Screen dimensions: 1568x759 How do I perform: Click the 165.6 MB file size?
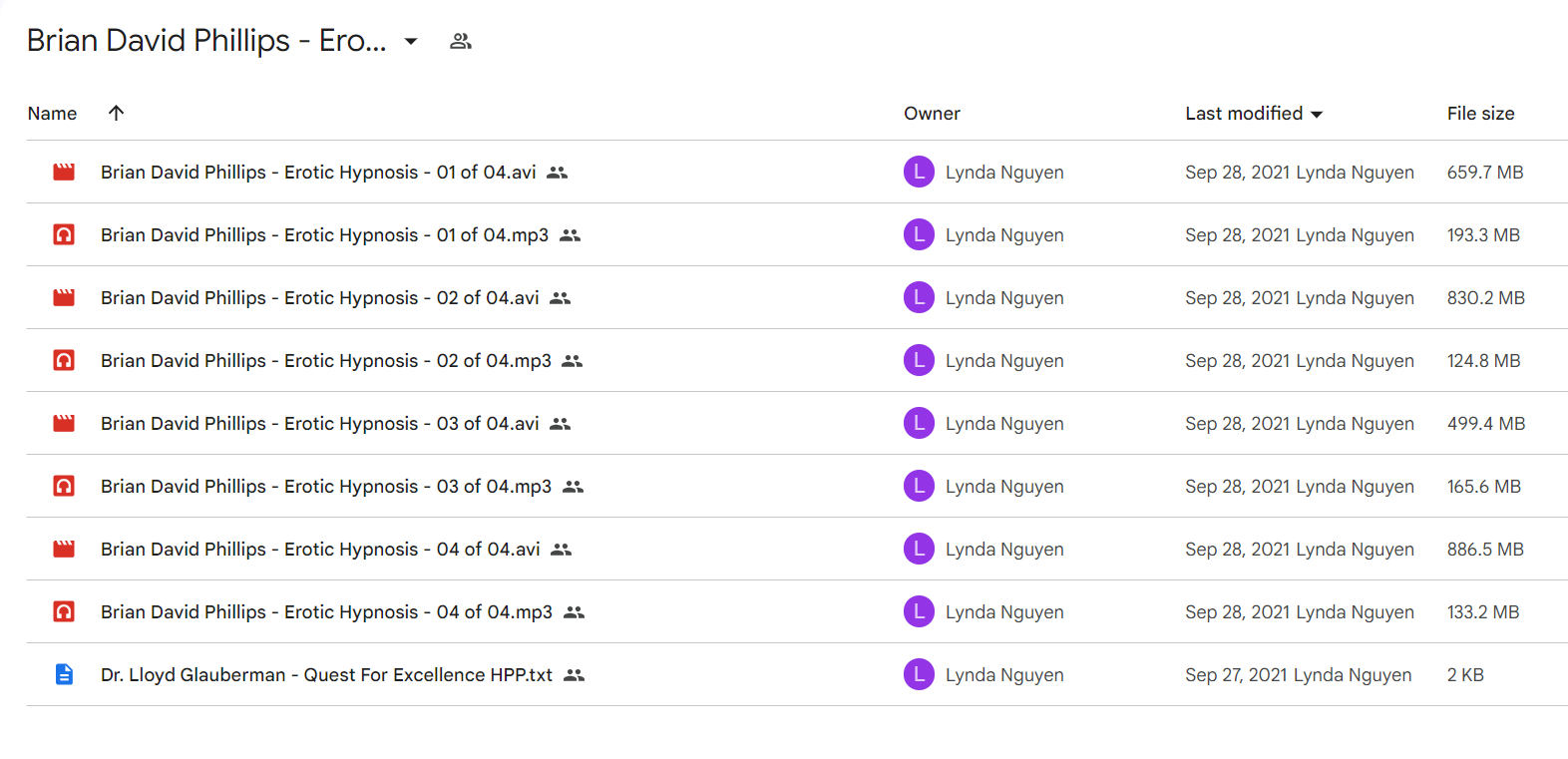tap(1484, 487)
